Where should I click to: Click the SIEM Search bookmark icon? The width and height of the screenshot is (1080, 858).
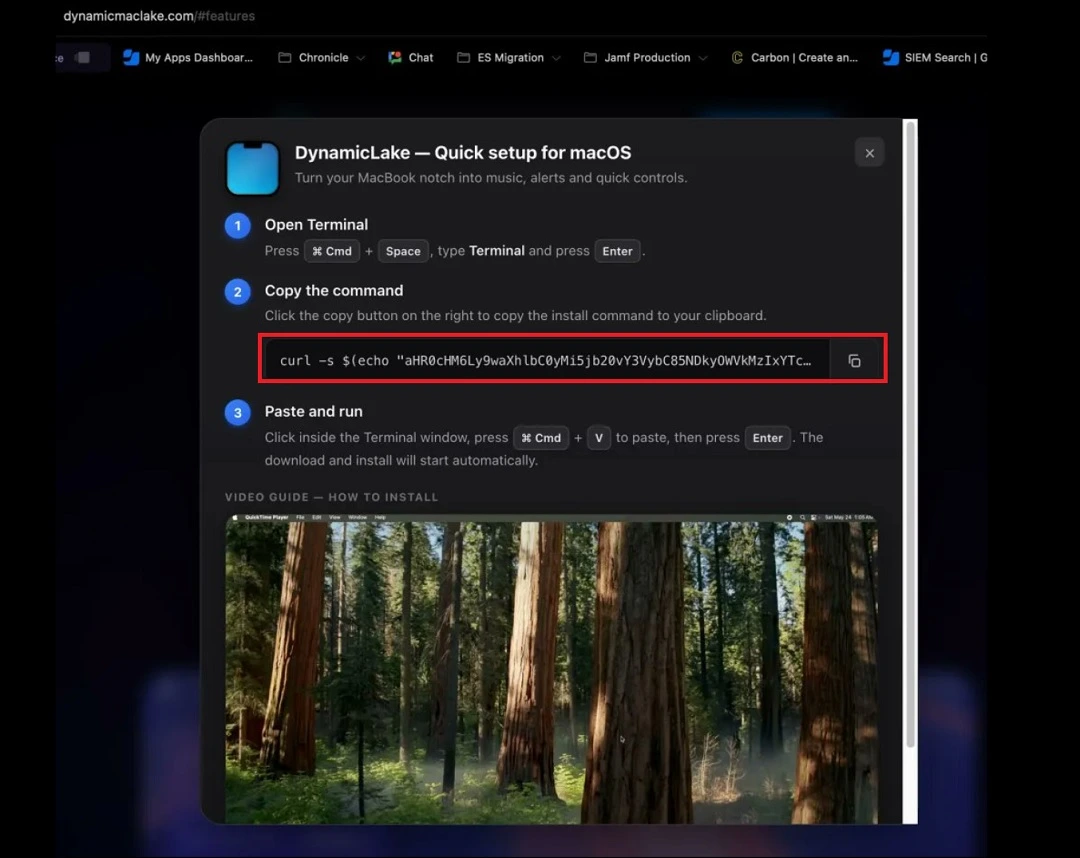[x=891, y=58]
